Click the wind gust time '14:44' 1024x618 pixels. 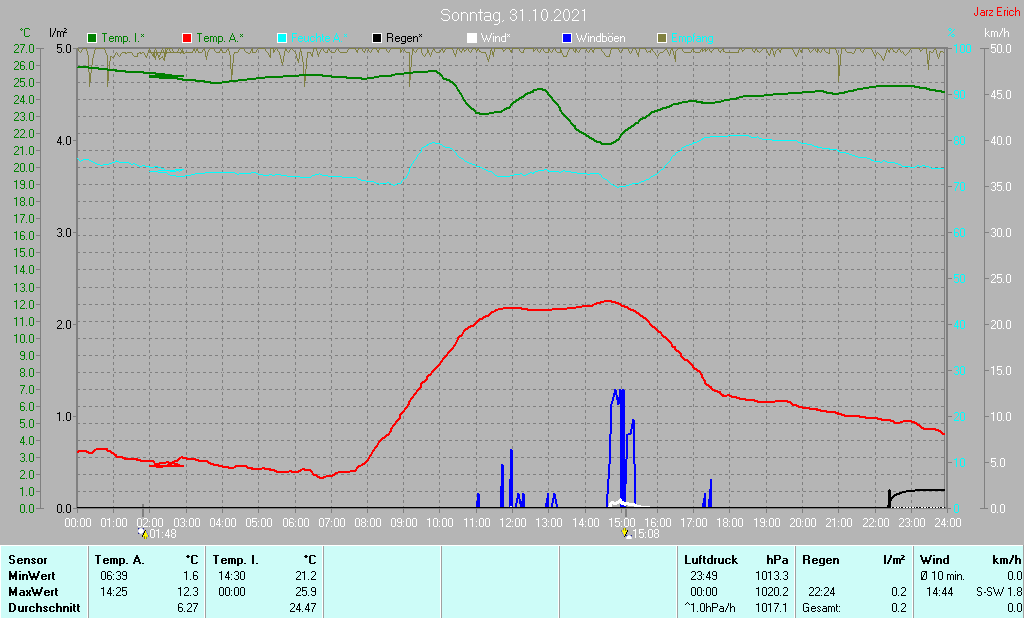(940, 592)
